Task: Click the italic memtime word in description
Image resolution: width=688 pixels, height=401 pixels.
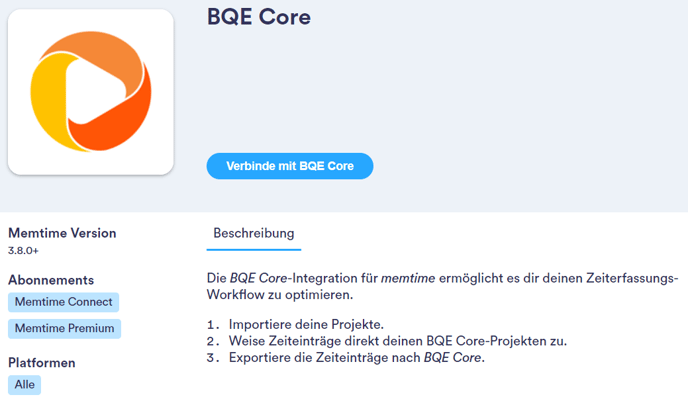Action: tap(408, 278)
